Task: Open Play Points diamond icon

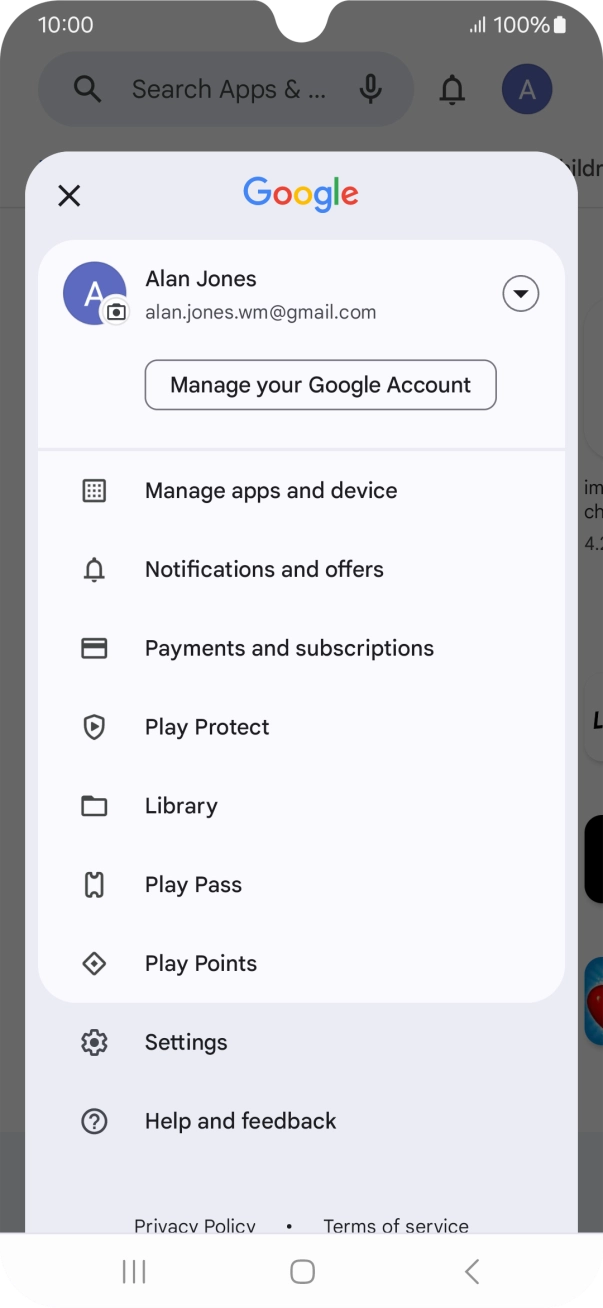Action: point(94,964)
